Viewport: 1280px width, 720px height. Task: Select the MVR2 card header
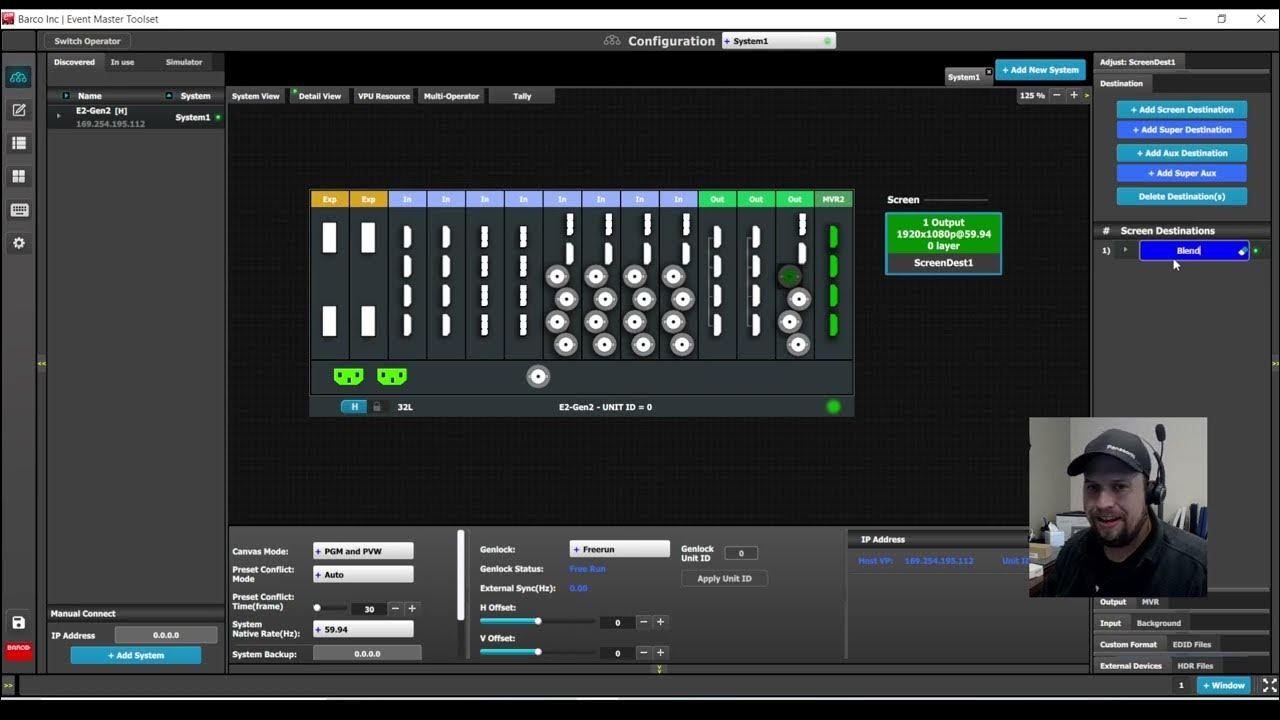click(833, 199)
